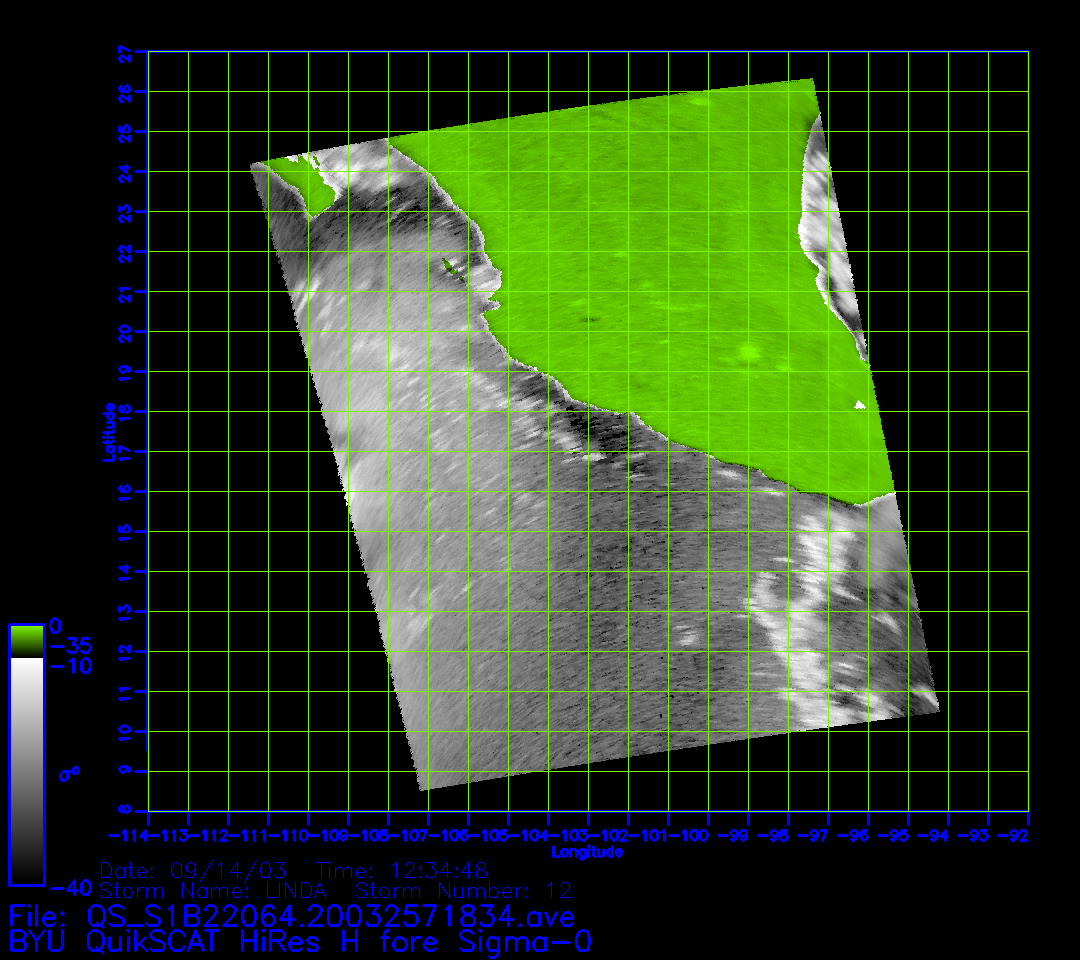Click the Longitude axis title
Image resolution: width=1080 pixels, height=960 pixels.
(x=587, y=852)
